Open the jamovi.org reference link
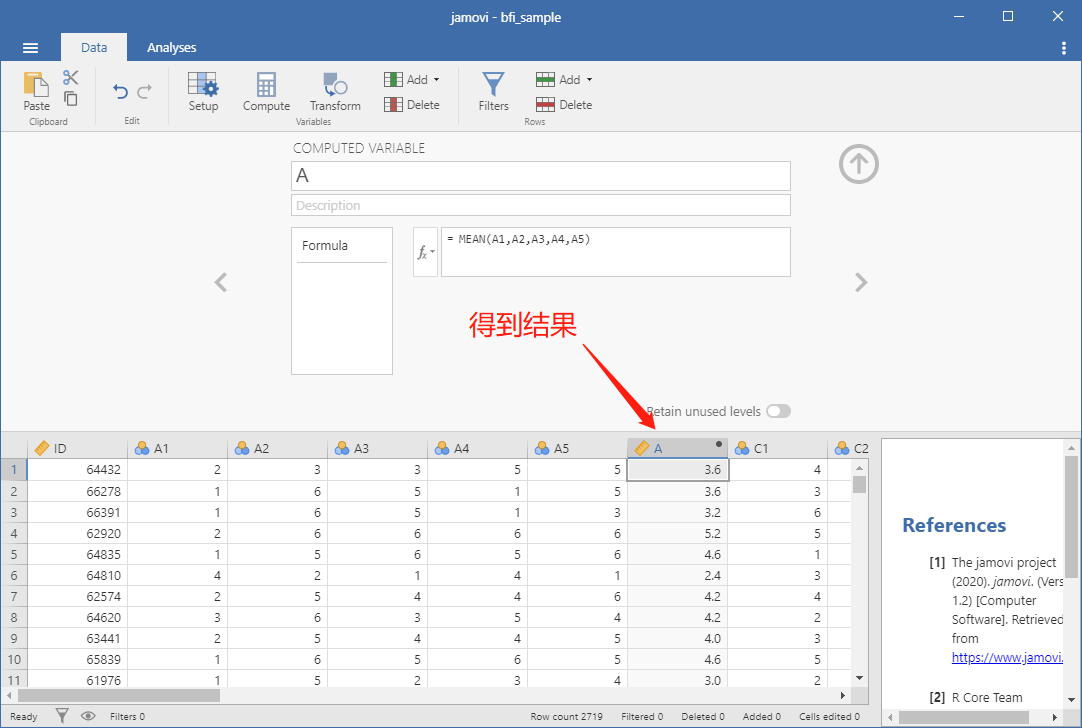 click(1007, 658)
